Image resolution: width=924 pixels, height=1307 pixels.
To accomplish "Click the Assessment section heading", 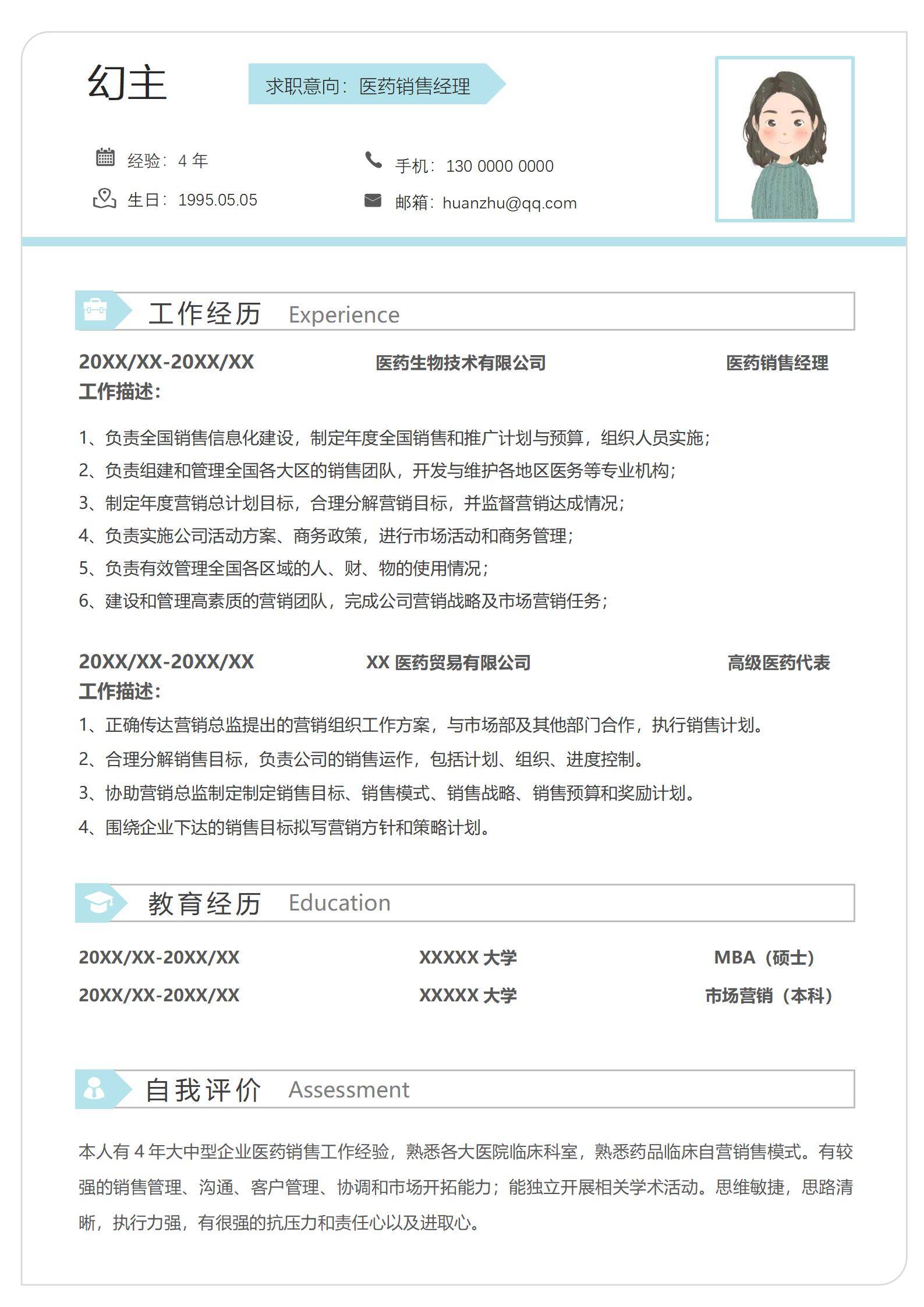I will point(349,1090).
